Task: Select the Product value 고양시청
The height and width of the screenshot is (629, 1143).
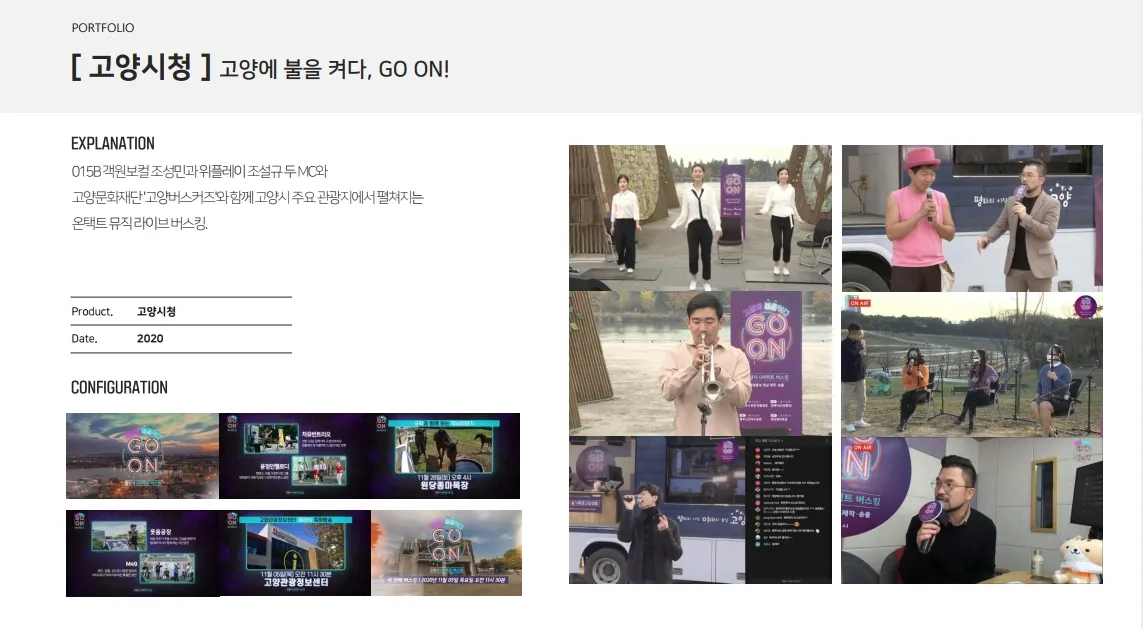Action: click(x=156, y=311)
